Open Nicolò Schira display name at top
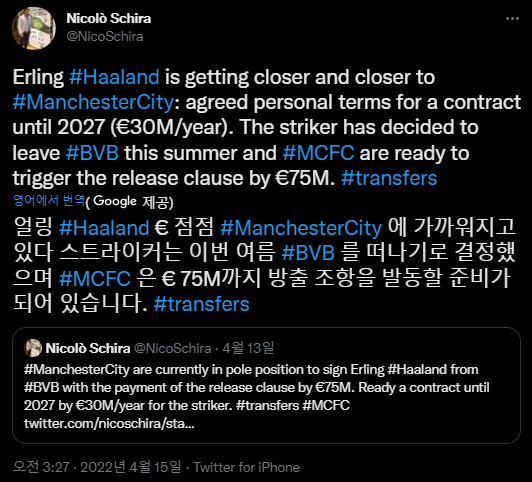 tap(109, 18)
